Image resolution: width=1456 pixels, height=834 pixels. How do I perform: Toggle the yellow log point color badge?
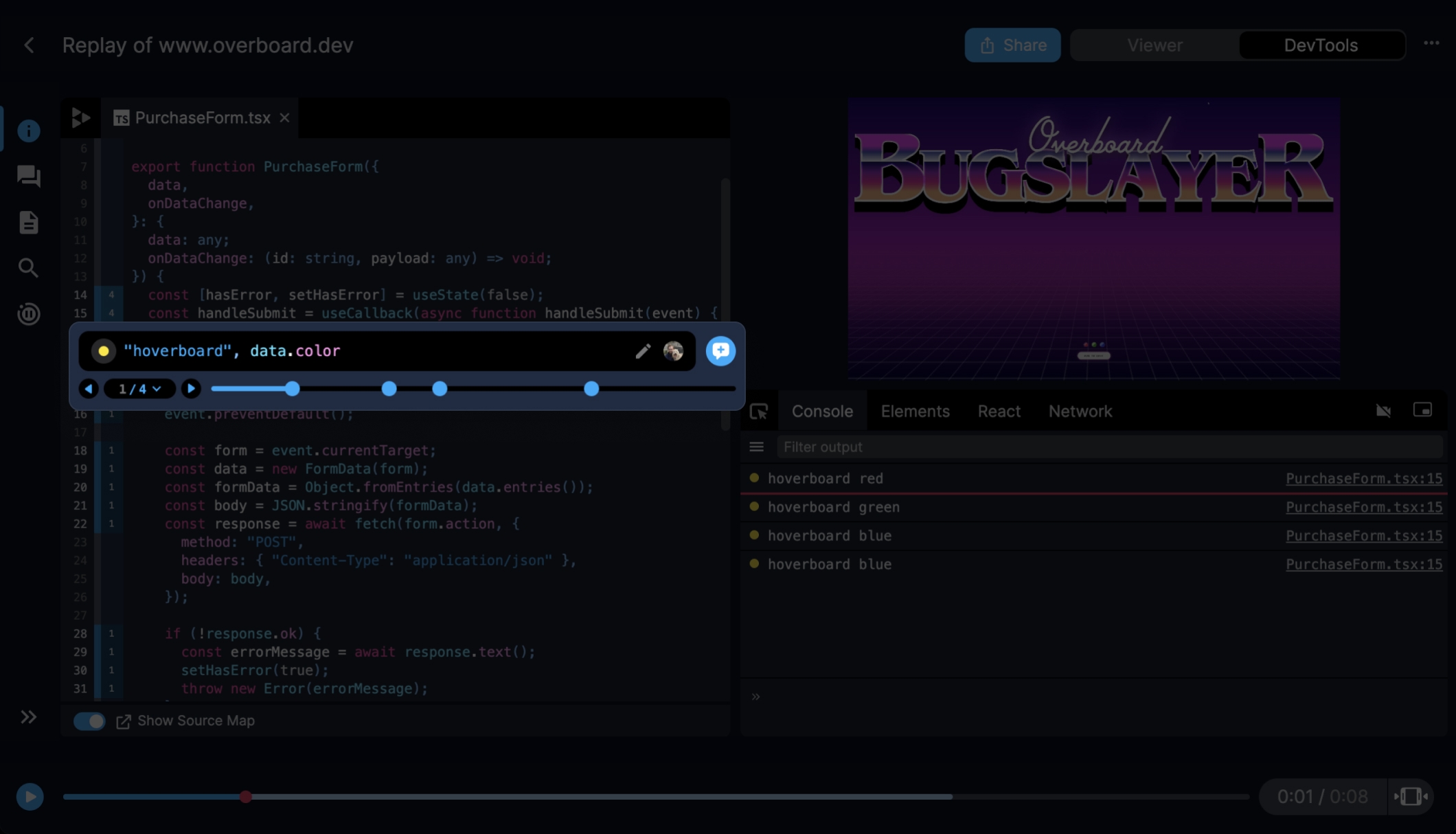(x=103, y=351)
